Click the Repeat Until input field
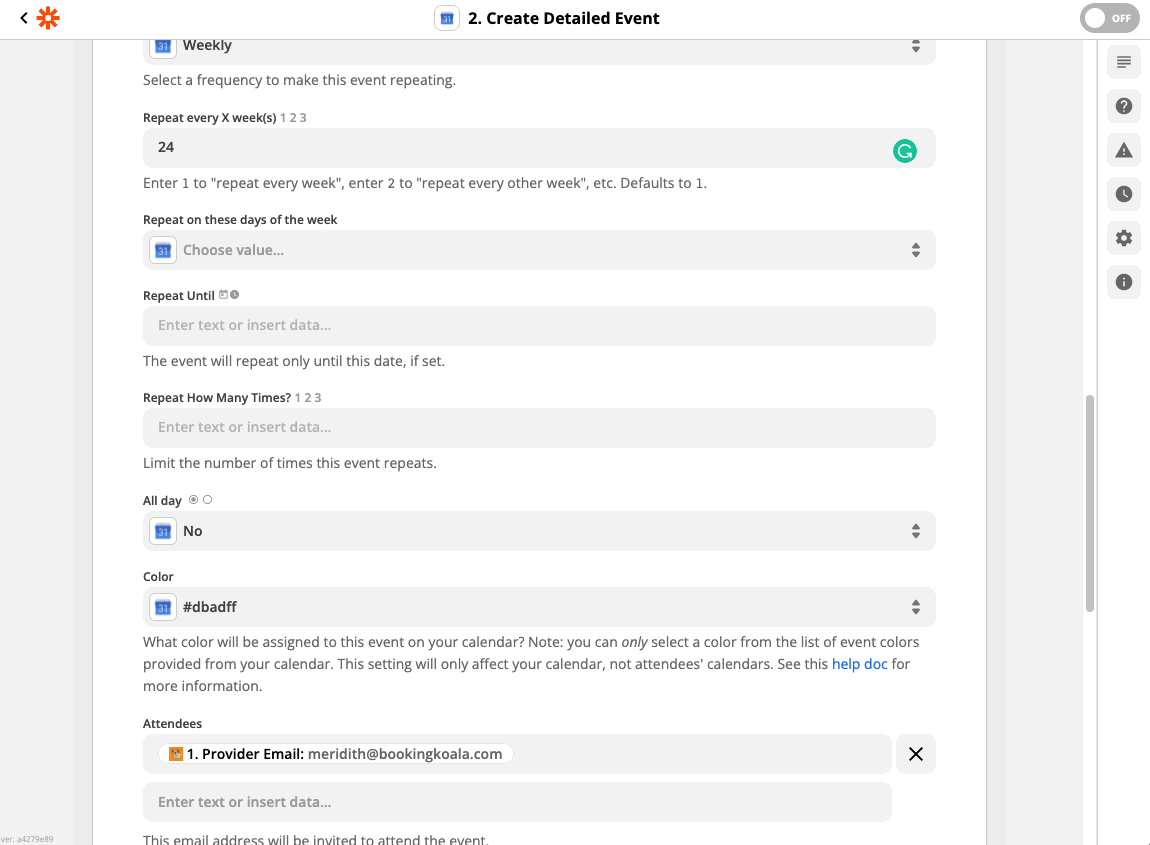The height and width of the screenshot is (845, 1150). tap(539, 325)
